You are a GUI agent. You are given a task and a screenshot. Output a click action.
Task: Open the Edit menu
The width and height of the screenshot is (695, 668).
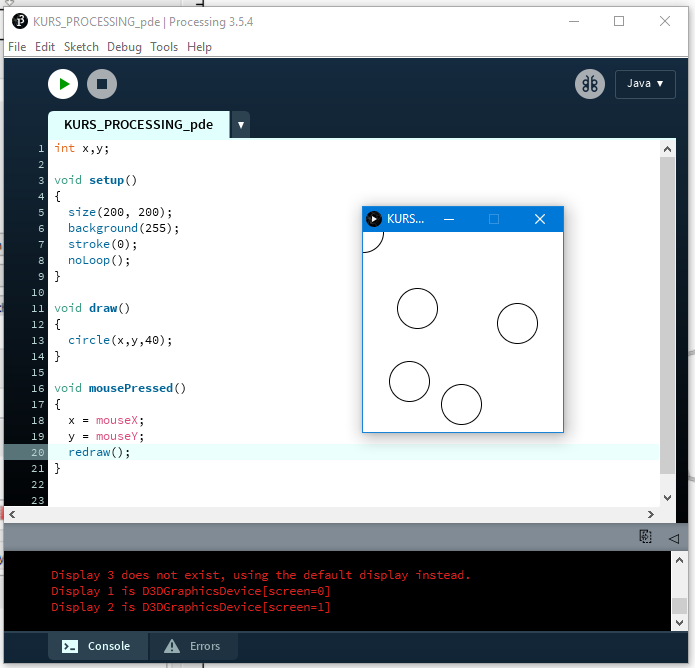click(45, 47)
